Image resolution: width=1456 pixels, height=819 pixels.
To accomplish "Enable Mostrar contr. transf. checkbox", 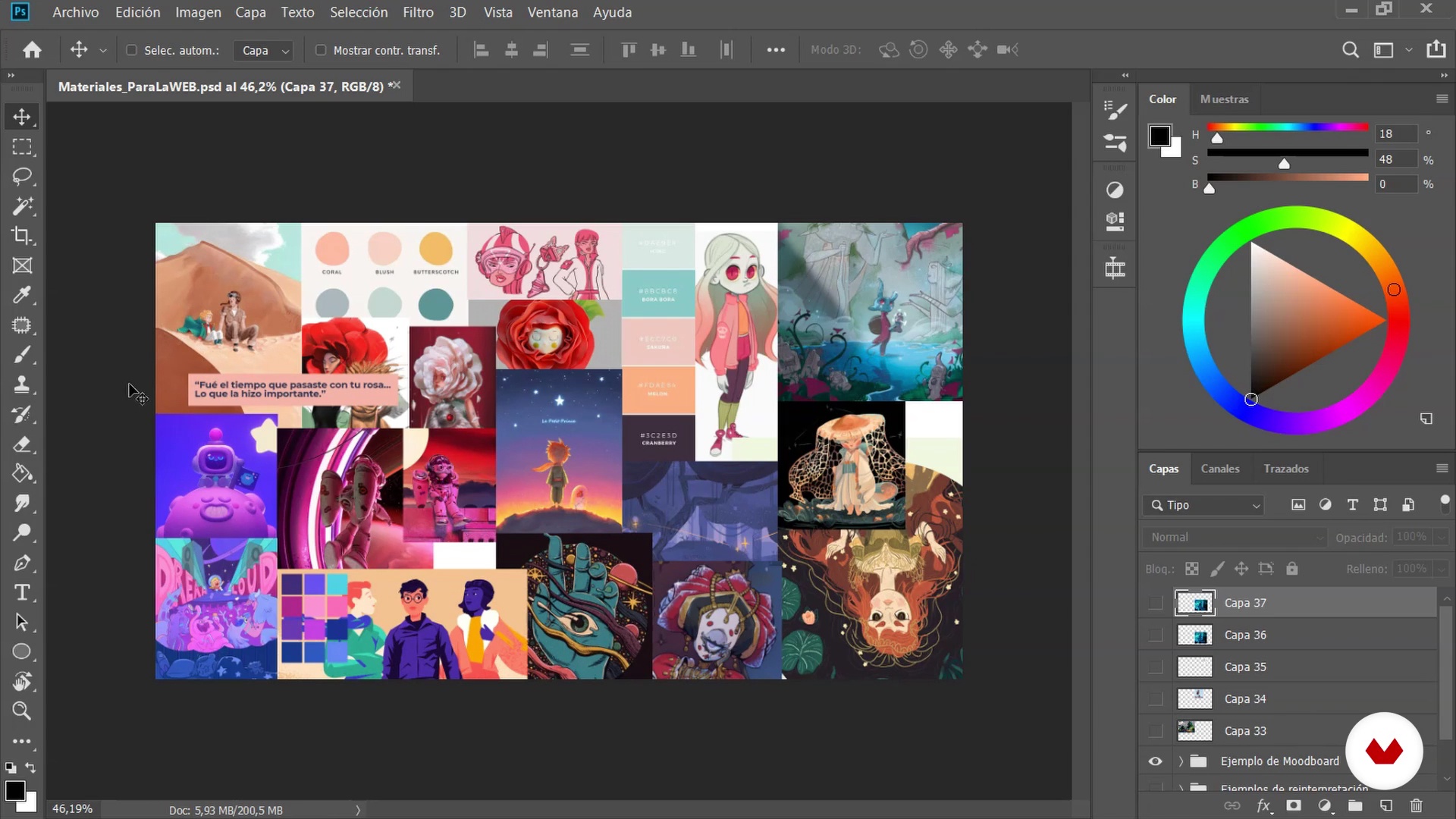I will (321, 50).
